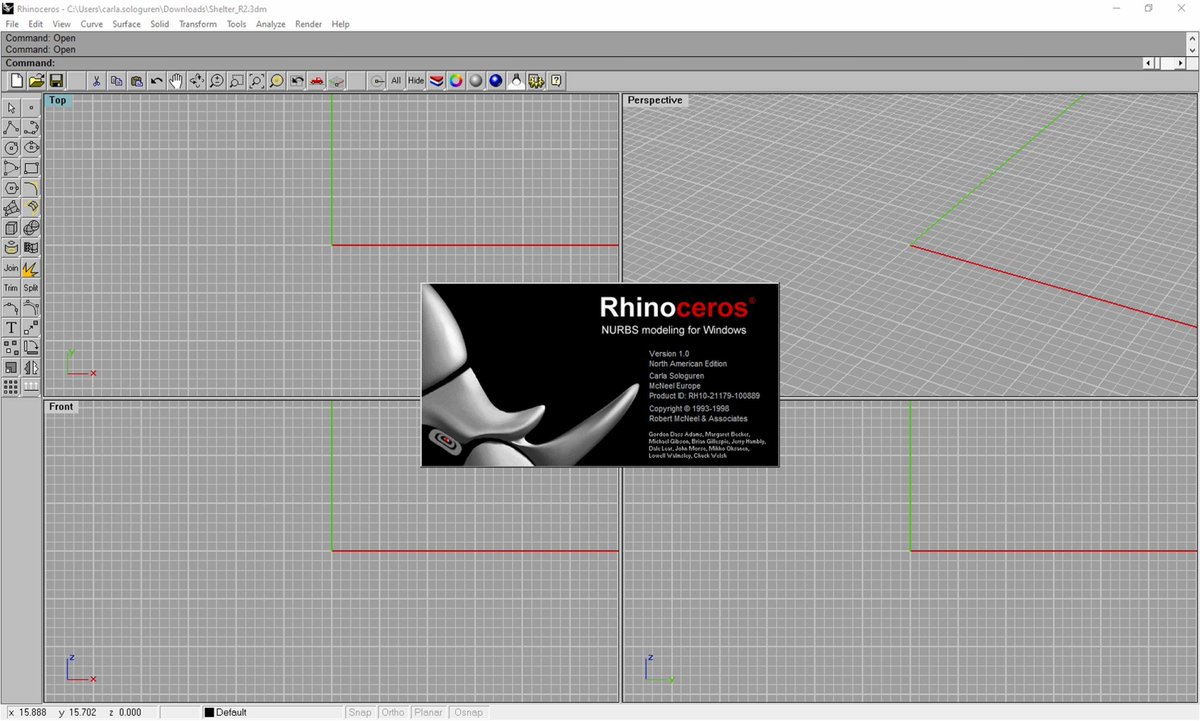
Task: Open the File menu
Action: (x=12, y=24)
